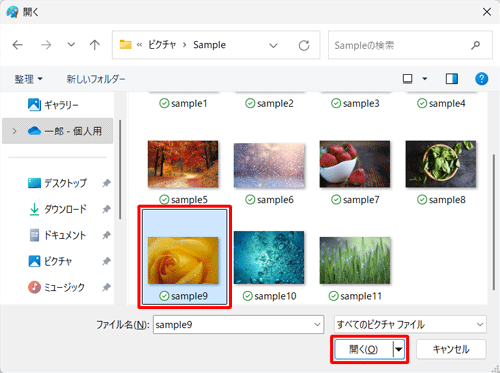Click the sync status icon of sample6
Screen dimensions: 500x373
coord(250,200)
